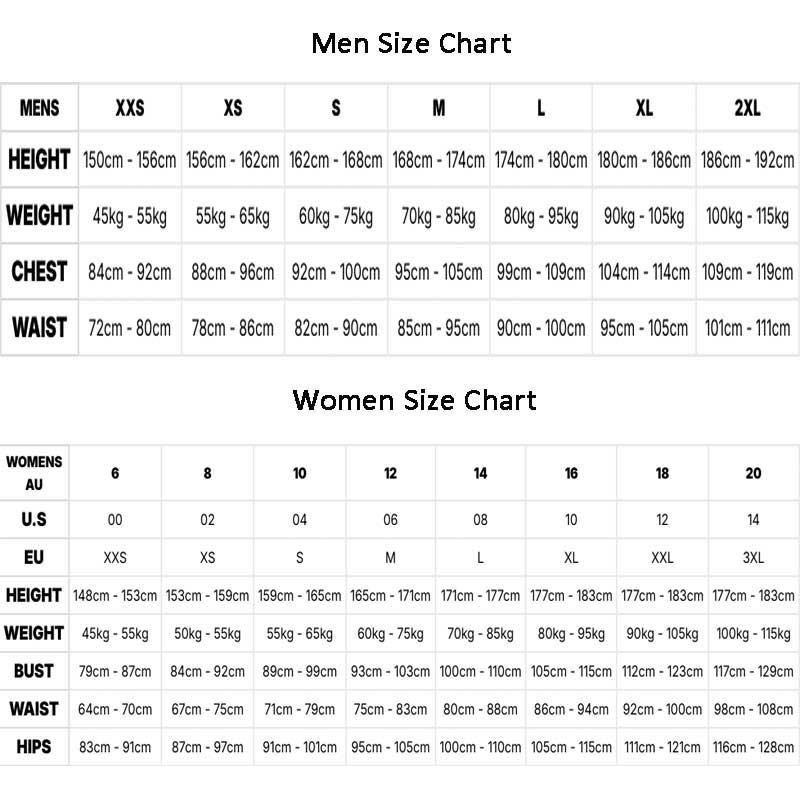Select the 148cm - 153cm height cell
800x800 pixels.
tap(115, 595)
